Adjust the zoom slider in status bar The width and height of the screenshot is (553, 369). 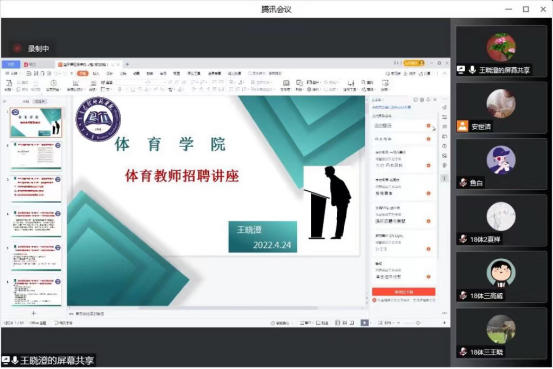[x=418, y=323]
